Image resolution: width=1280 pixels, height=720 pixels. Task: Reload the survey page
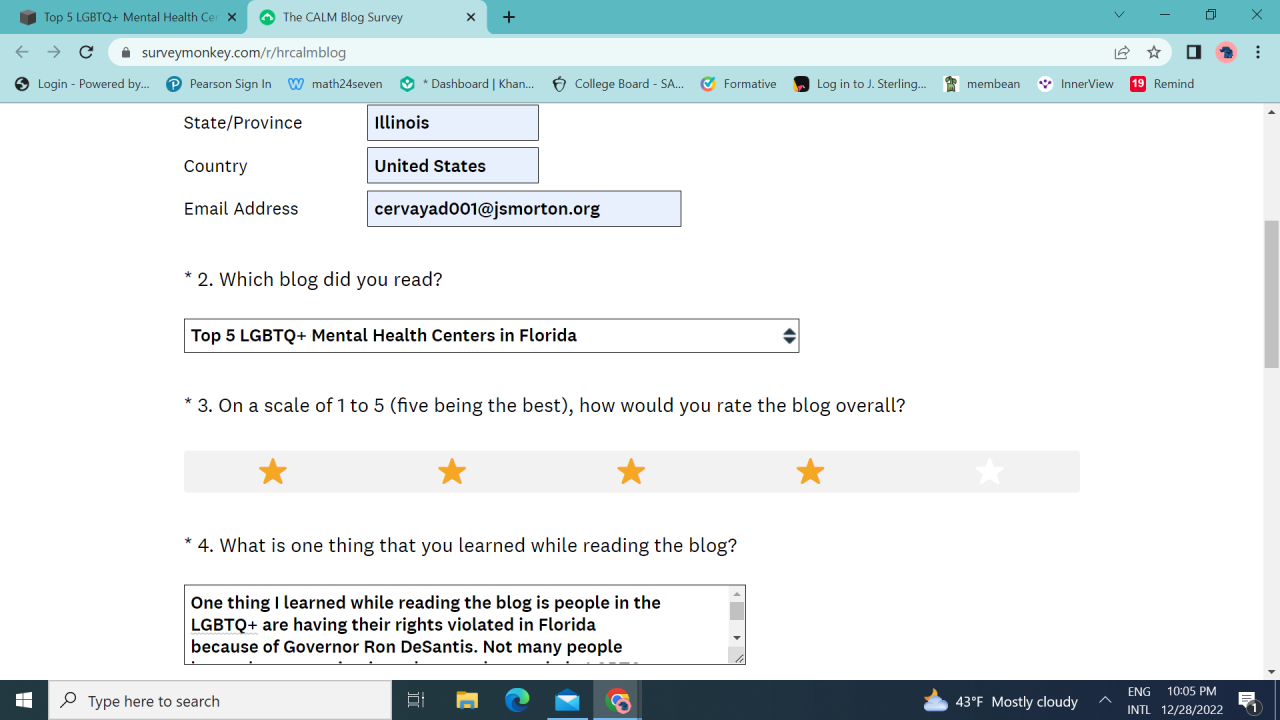pyautogui.click(x=86, y=52)
